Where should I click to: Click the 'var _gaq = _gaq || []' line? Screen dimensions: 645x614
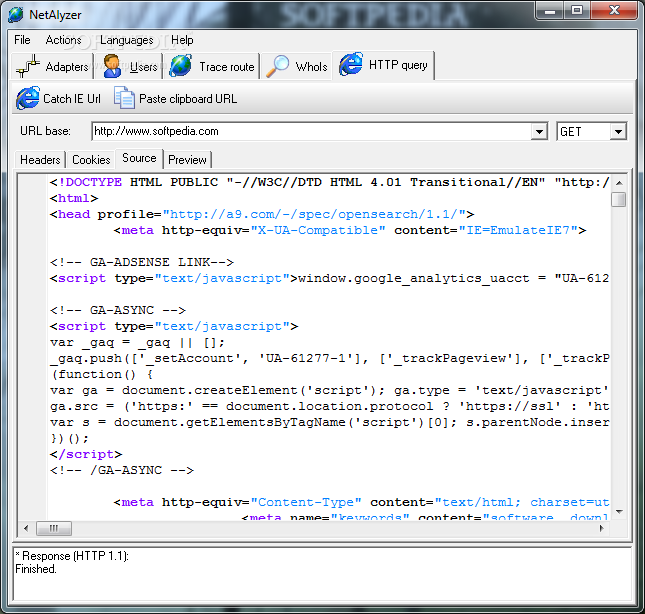coord(137,343)
